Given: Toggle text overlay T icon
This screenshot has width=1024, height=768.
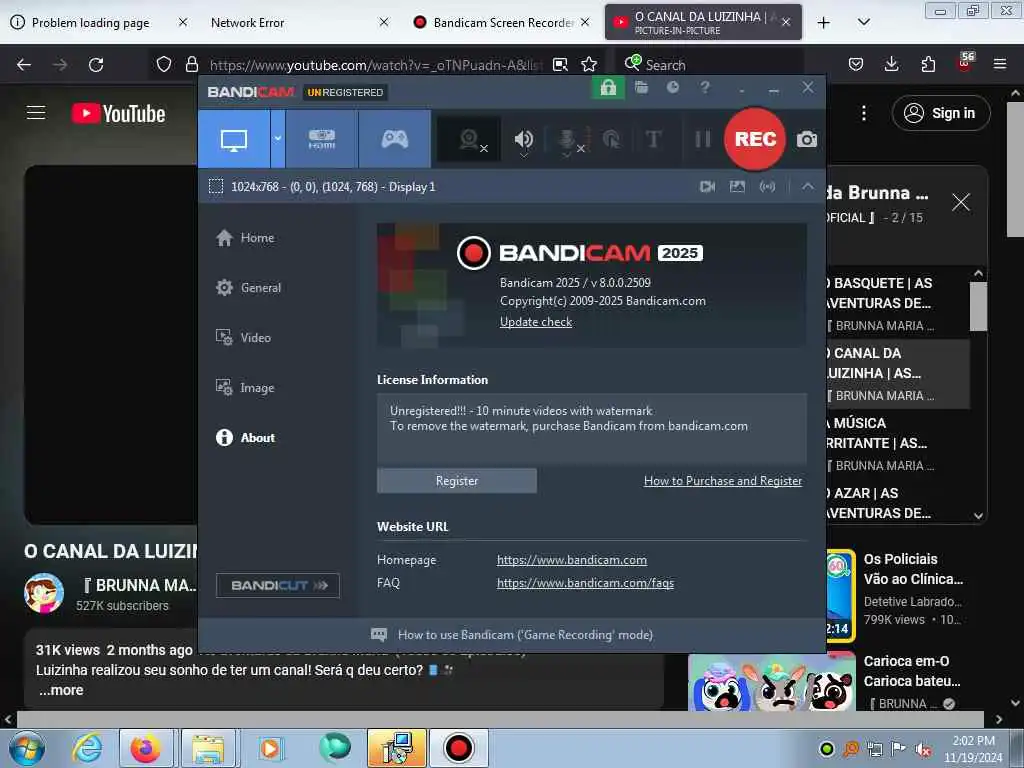Looking at the screenshot, I should coord(653,139).
